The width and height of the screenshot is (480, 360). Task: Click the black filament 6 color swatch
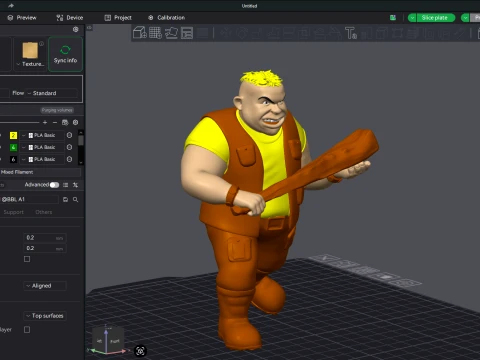tap(13, 159)
